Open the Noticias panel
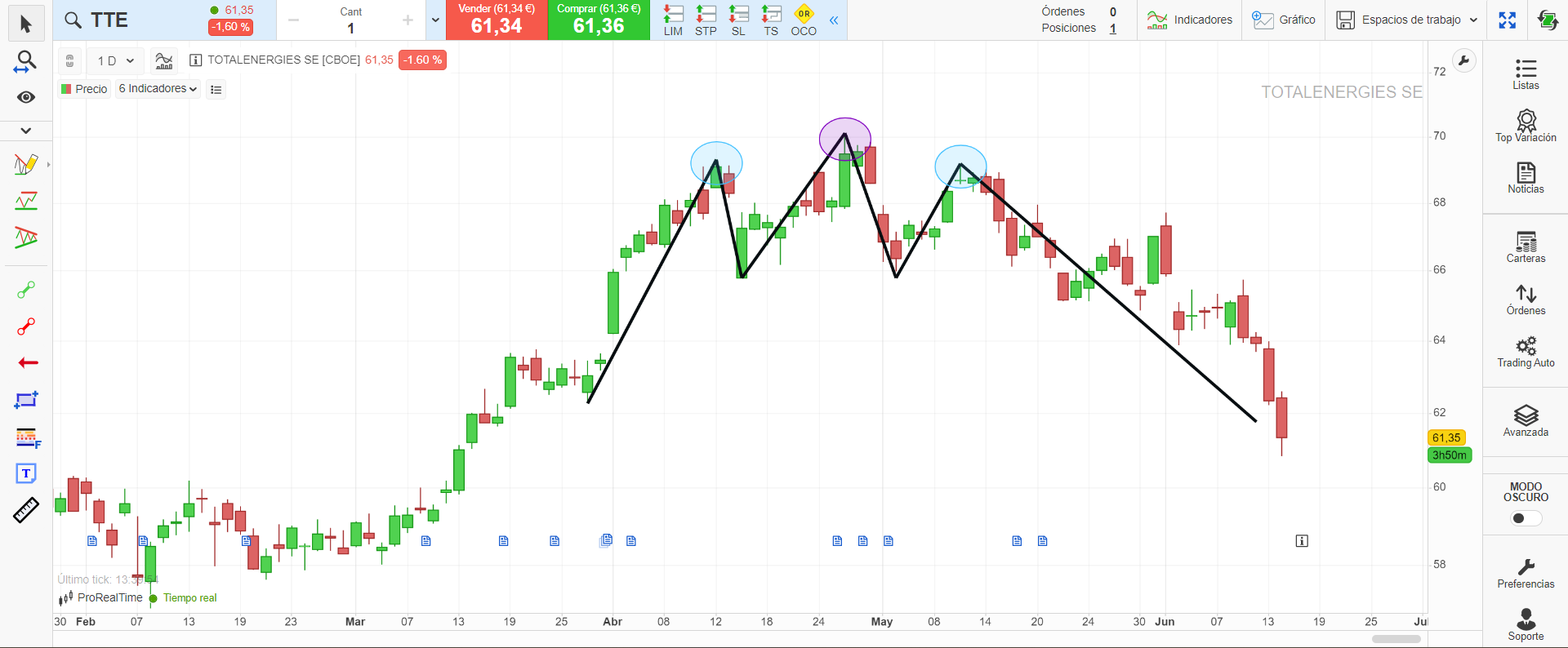This screenshot has height=648, width=1568. tap(1526, 178)
